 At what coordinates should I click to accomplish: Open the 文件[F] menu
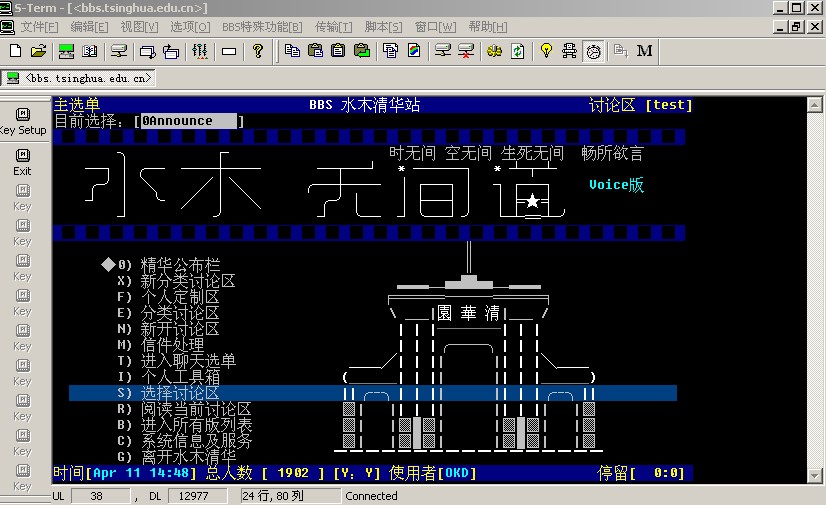coord(39,27)
